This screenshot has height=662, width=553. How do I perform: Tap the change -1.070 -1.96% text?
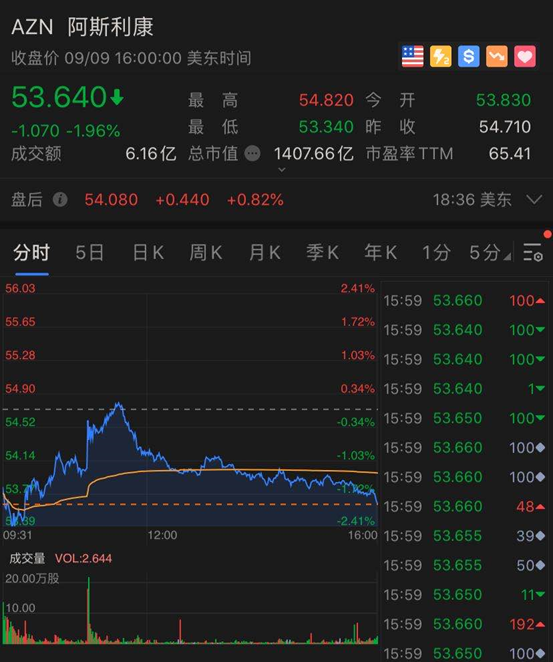(x=66, y=130)
